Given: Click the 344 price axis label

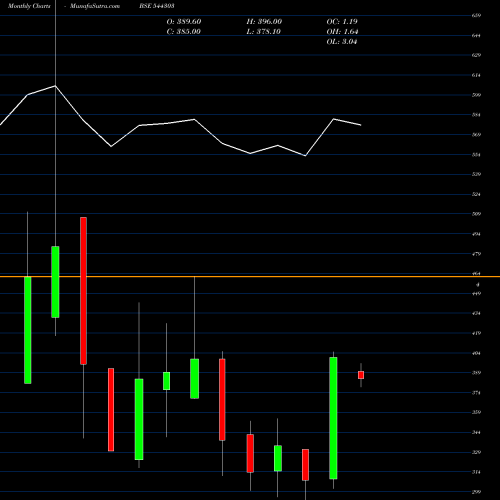Looking at the screenshot, I should 476,433.
